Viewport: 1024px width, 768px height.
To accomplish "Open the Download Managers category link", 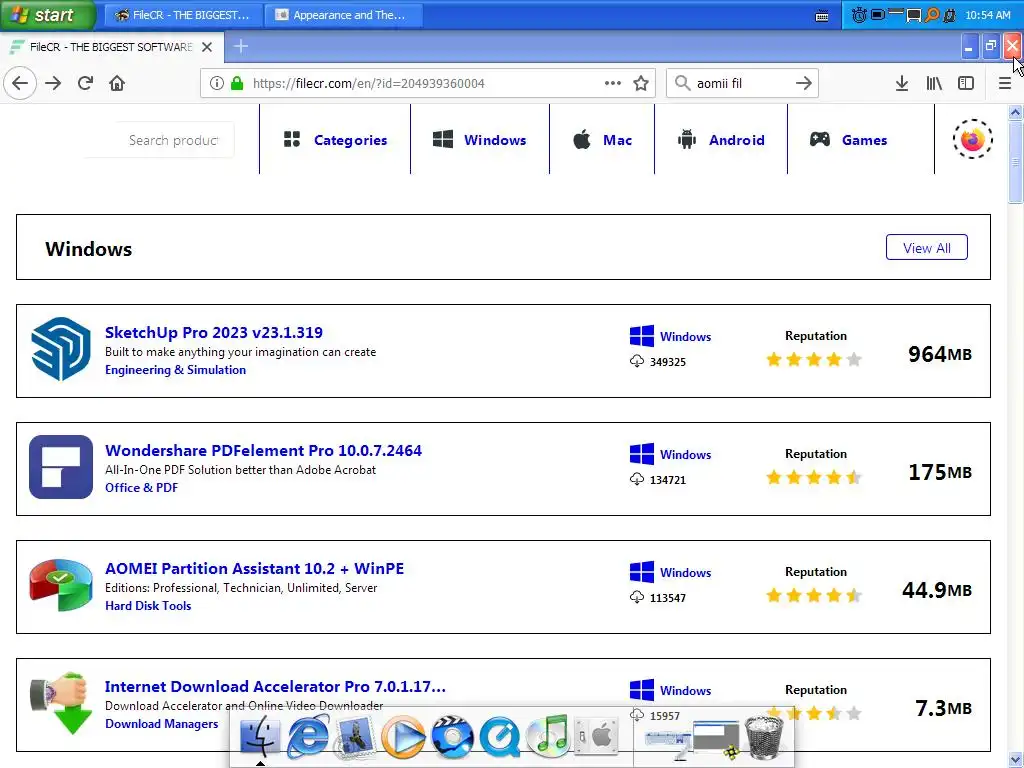I will click(162, 724).
